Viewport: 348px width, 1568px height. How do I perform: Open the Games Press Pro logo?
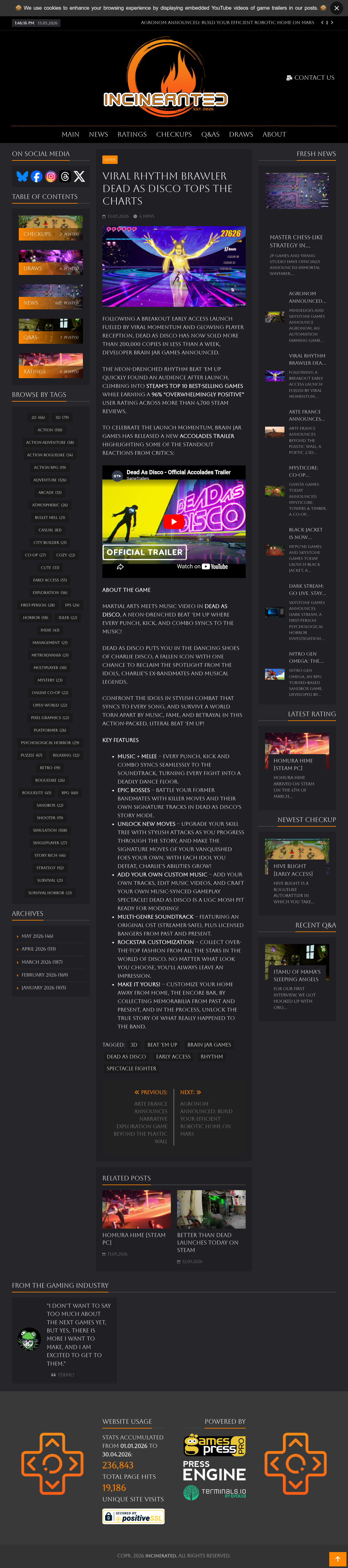[215, 1444]
